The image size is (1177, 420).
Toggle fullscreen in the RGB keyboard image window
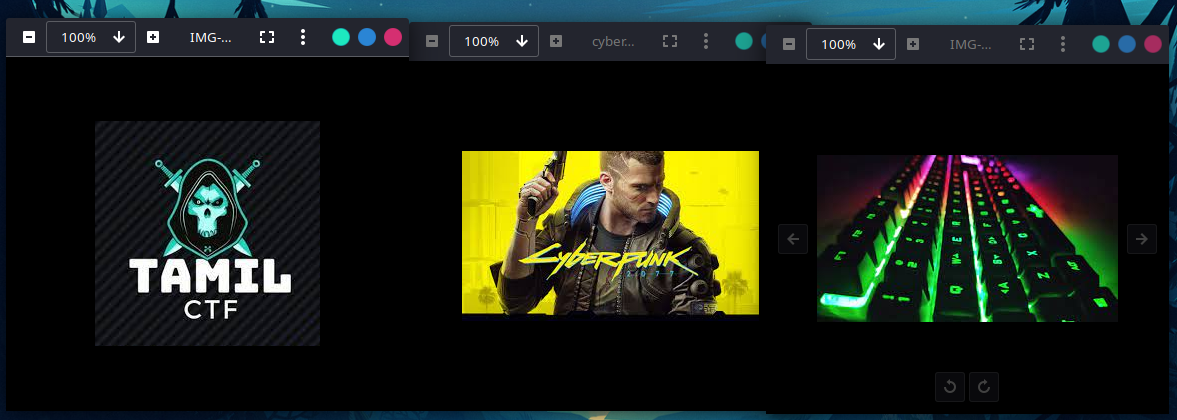(x=1027, y=44)
